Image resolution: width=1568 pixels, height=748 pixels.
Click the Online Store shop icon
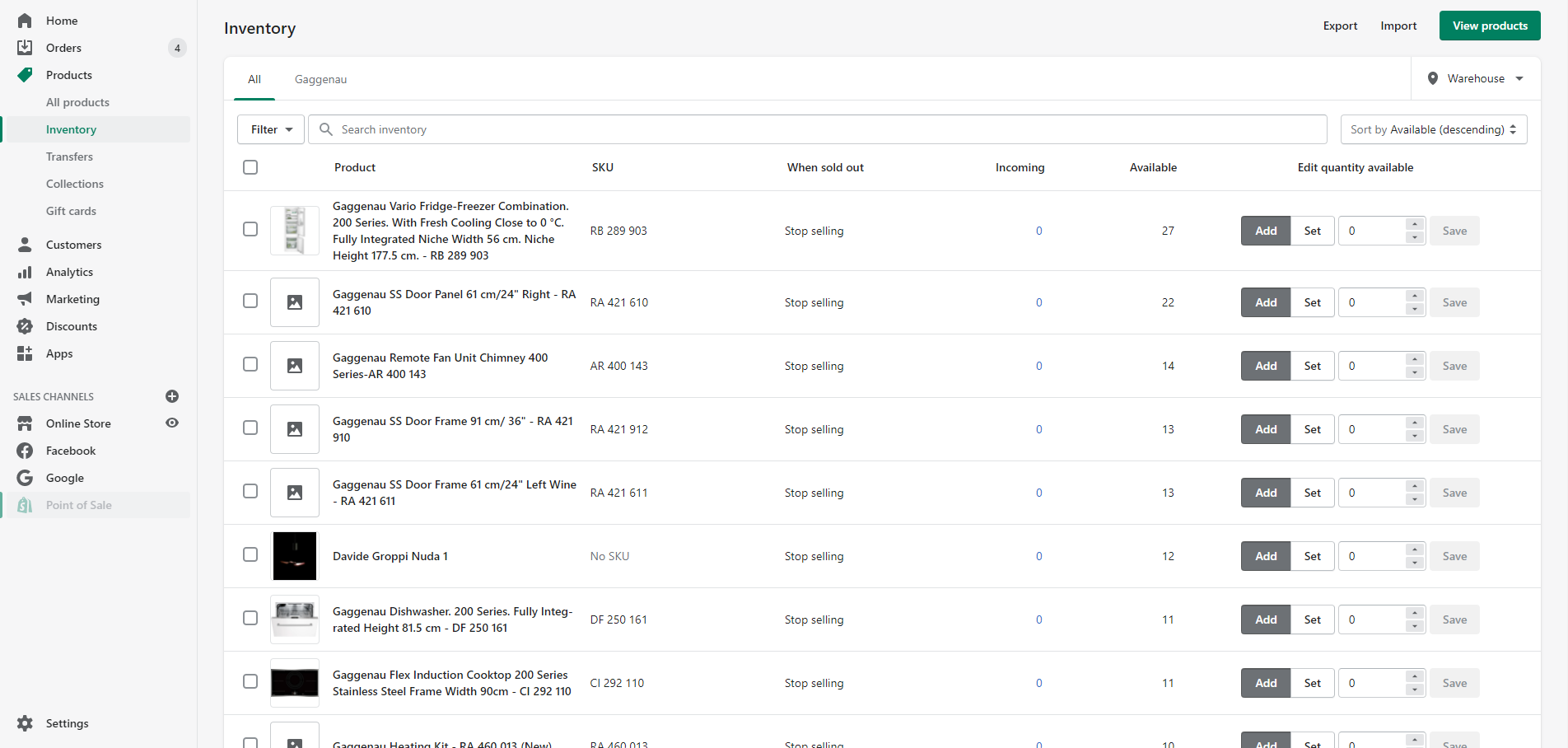point(25,423)
